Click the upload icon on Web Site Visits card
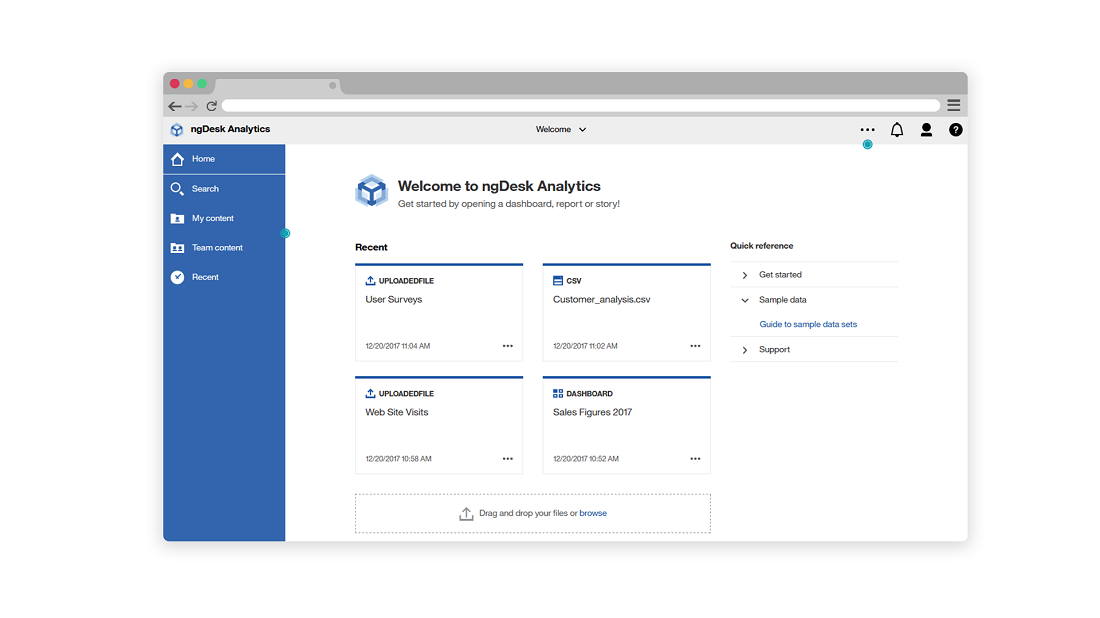Viewport: 1100px width, 618px height. coord(370,394)
